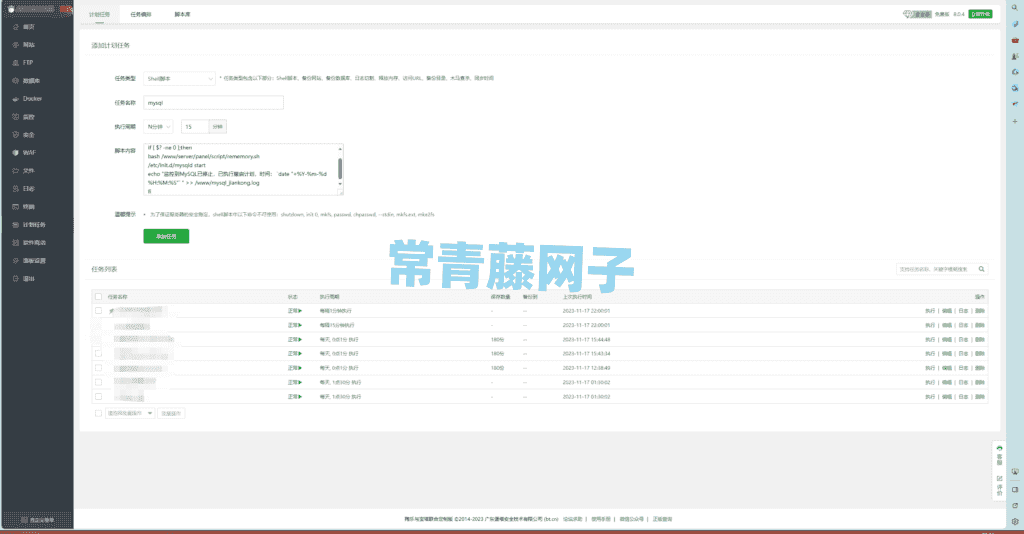Image resolution: width=1024 pixels, height=534 pixels.
Task: Click 日志 for the 12:08:49 task
Action: (963, 368)
